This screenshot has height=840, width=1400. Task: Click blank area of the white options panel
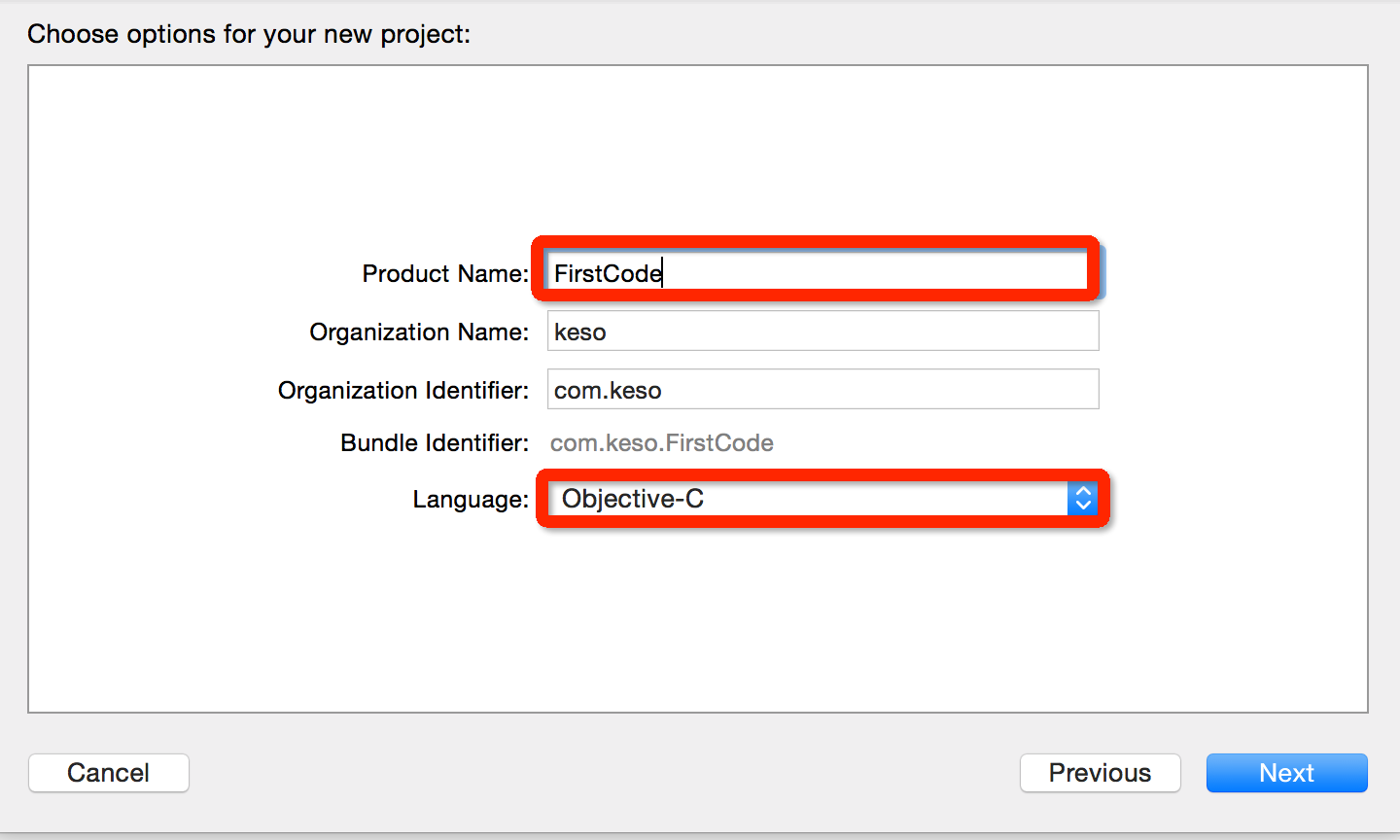tap(681, 622)
